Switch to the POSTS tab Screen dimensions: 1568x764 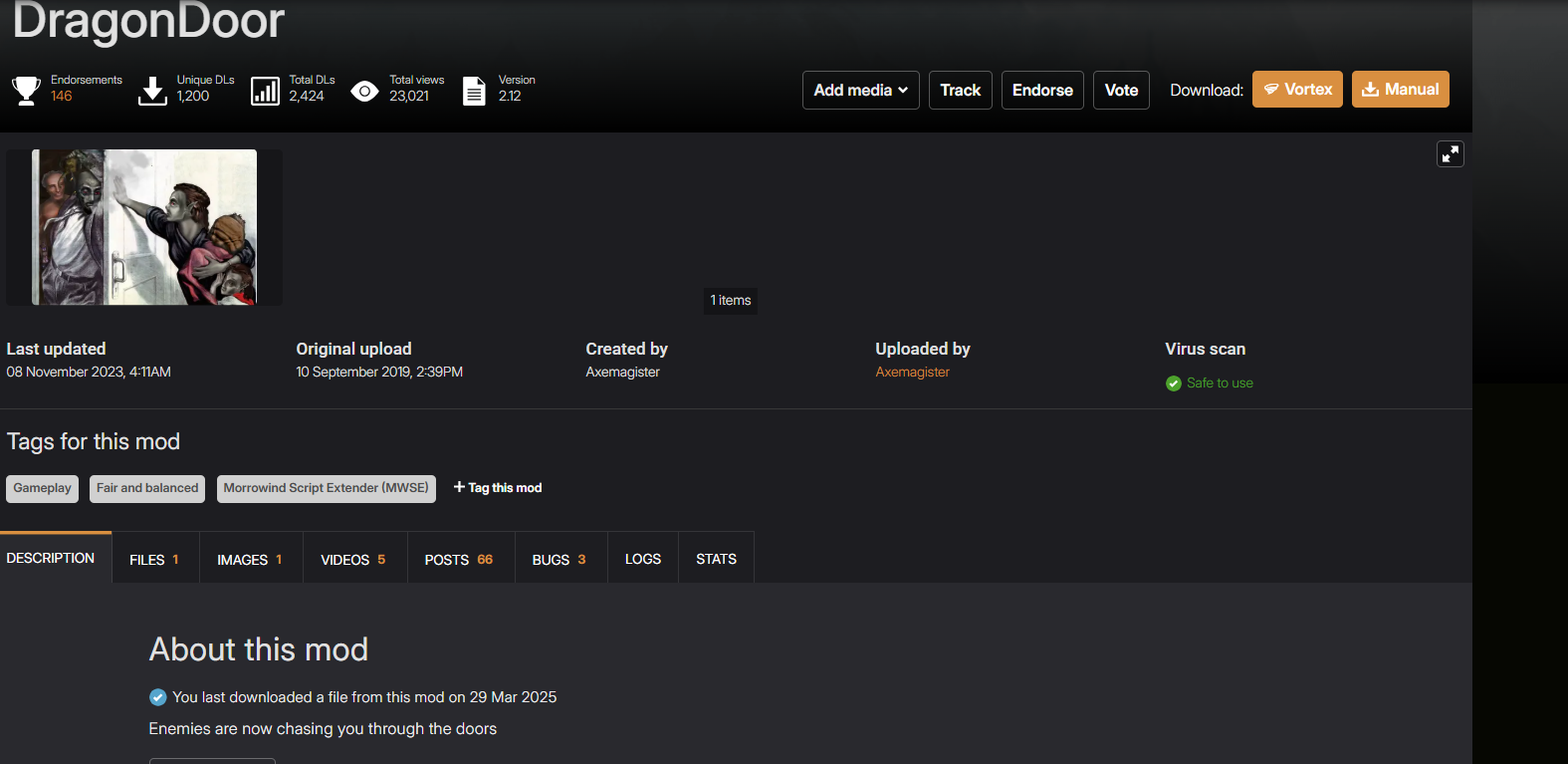tap(459, 559)
